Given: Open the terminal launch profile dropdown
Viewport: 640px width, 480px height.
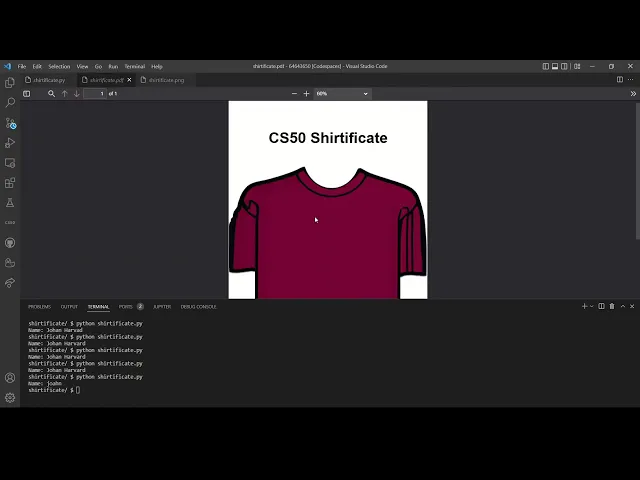Looking at the screenshot, I should 591,306.
